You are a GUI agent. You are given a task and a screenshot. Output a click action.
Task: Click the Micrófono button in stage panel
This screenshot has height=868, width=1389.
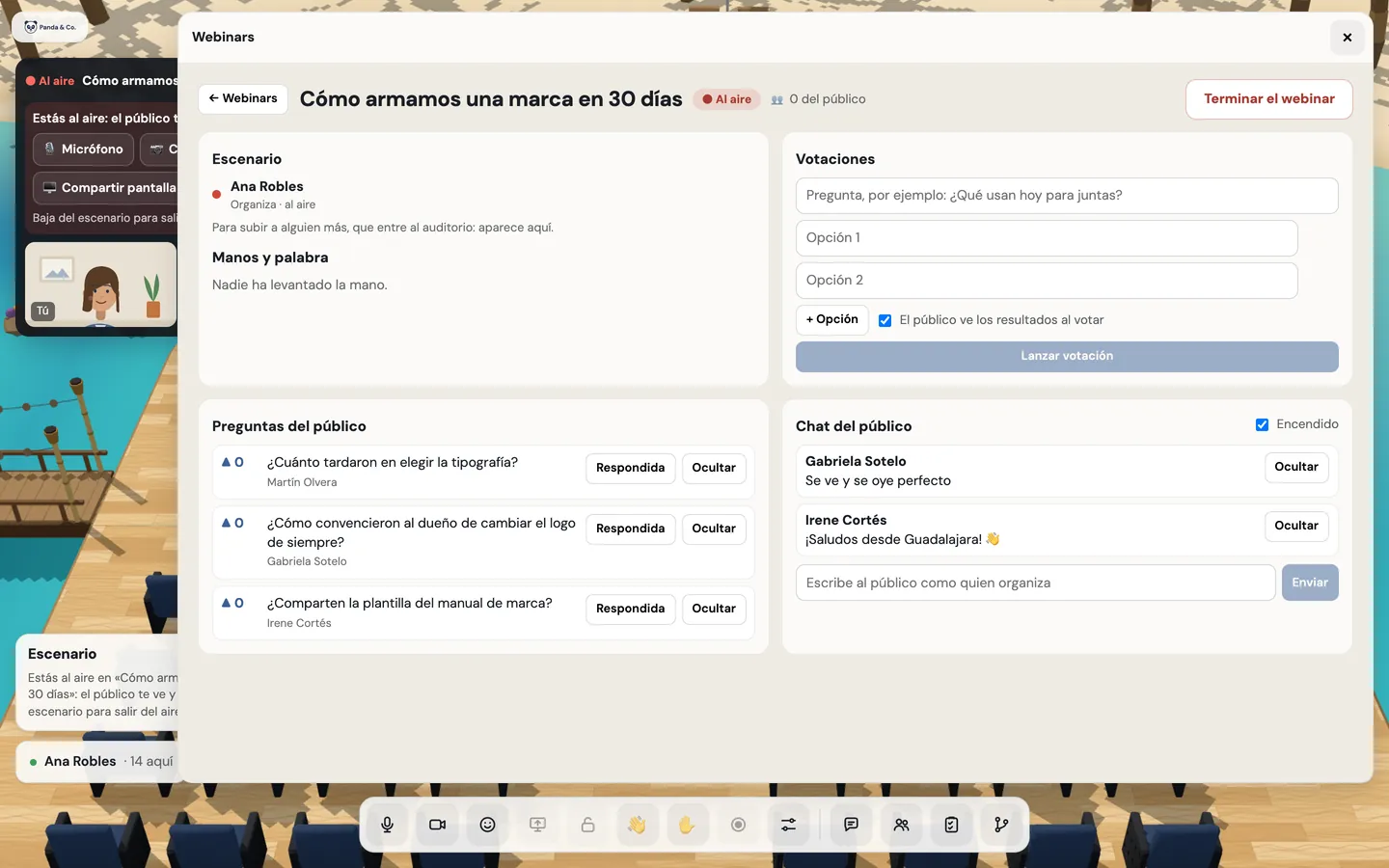pos(83,149)
